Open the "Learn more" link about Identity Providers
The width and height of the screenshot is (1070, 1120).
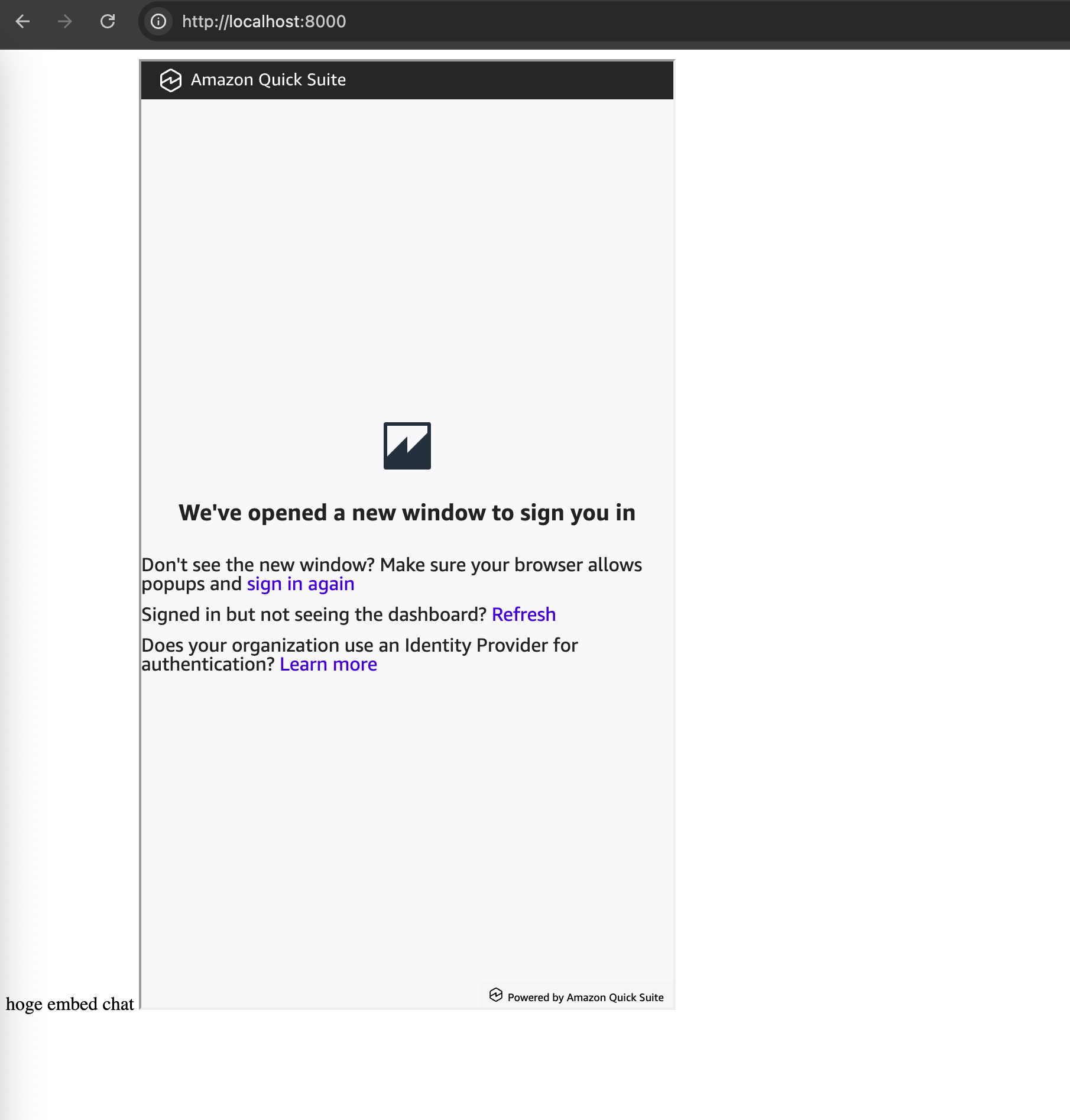pos(328,665)
